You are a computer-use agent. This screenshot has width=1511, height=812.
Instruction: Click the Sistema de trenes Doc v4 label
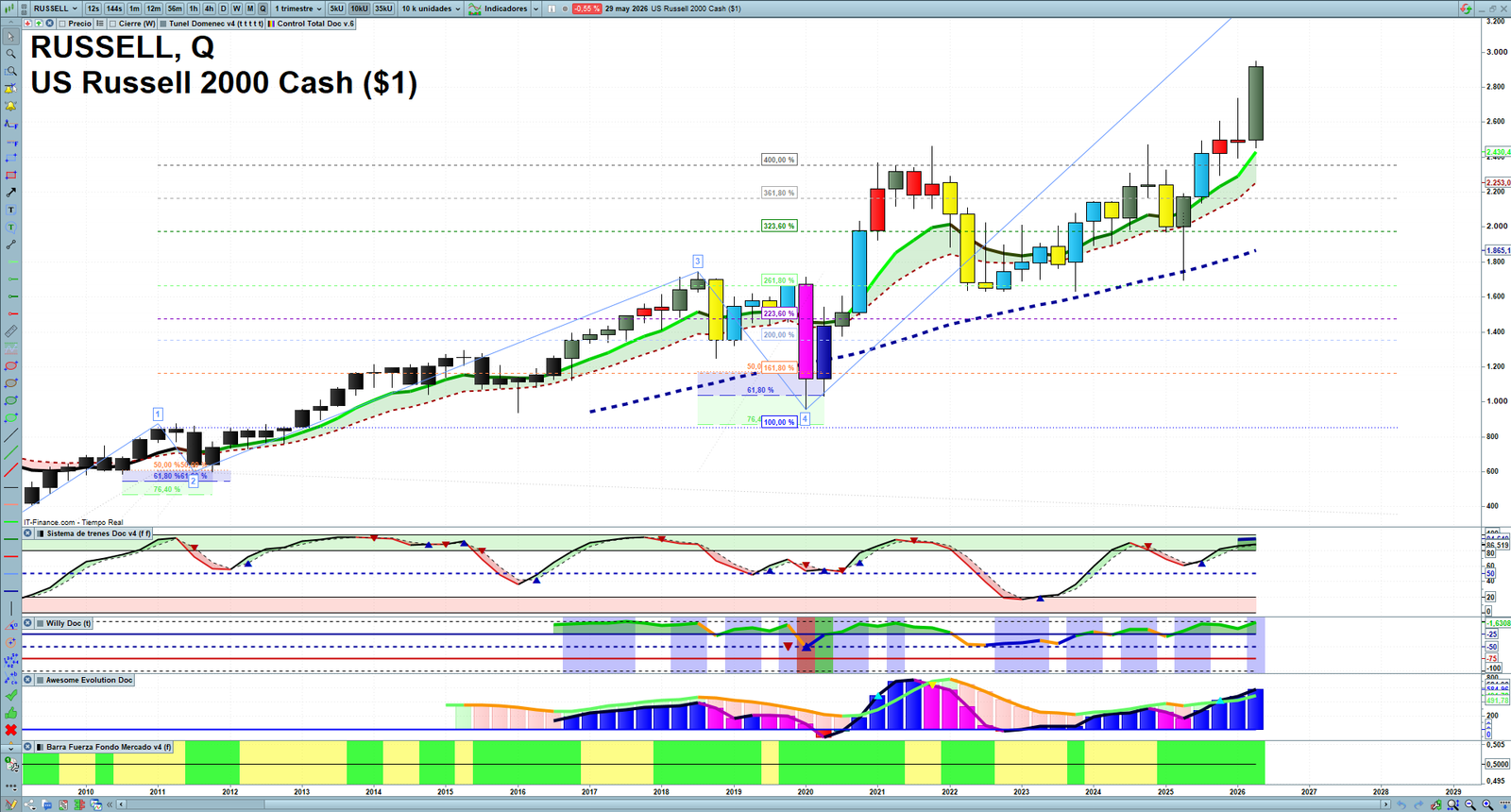pyautogui.click(x=98, y=533)
